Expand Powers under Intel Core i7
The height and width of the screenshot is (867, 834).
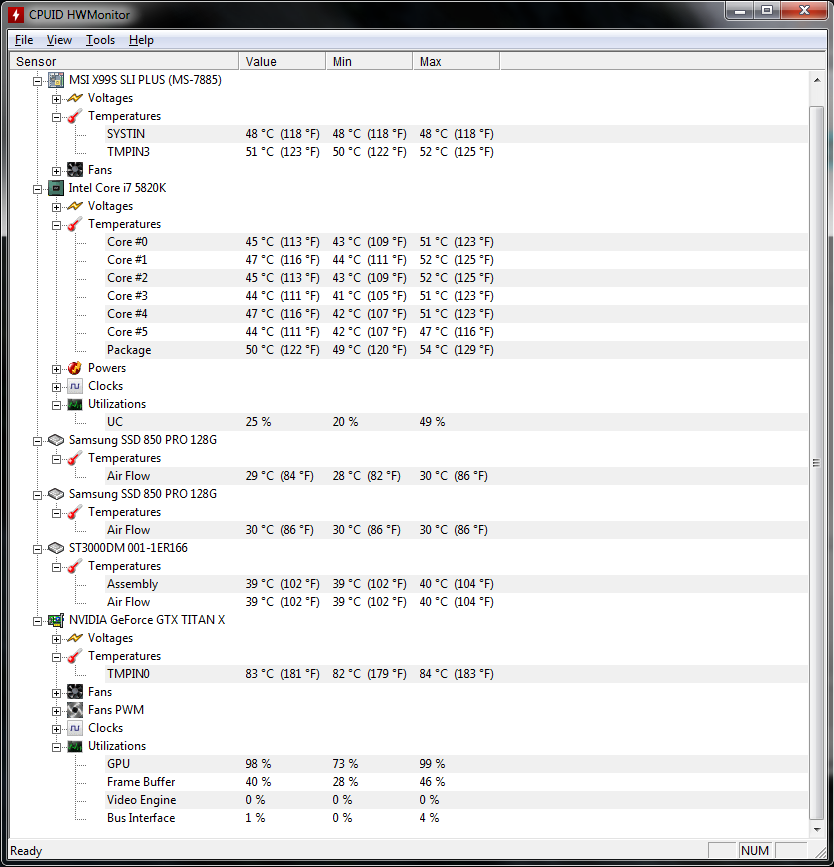[x=56, y=369]
